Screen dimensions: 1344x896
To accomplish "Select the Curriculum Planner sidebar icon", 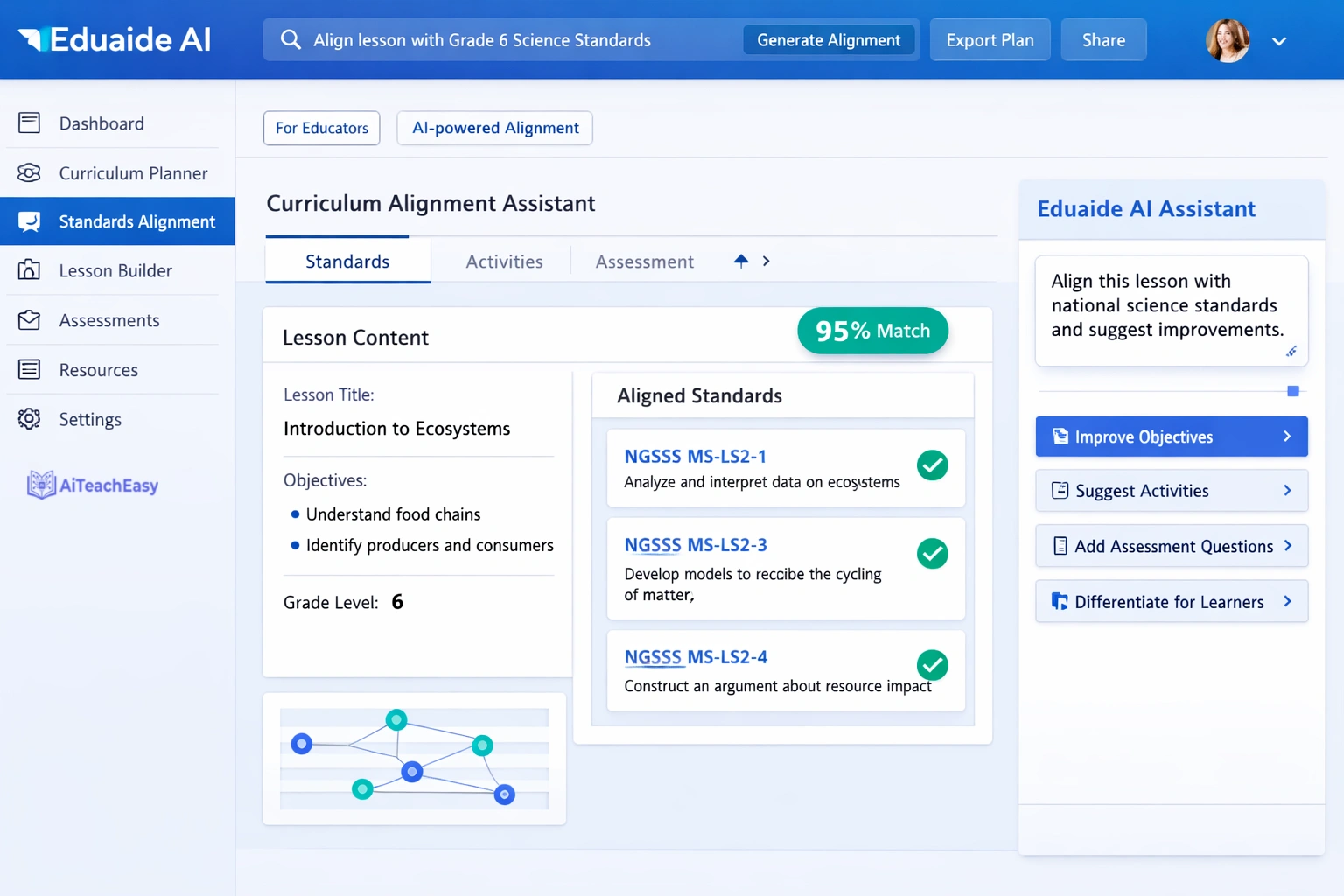I will (29, 173).
